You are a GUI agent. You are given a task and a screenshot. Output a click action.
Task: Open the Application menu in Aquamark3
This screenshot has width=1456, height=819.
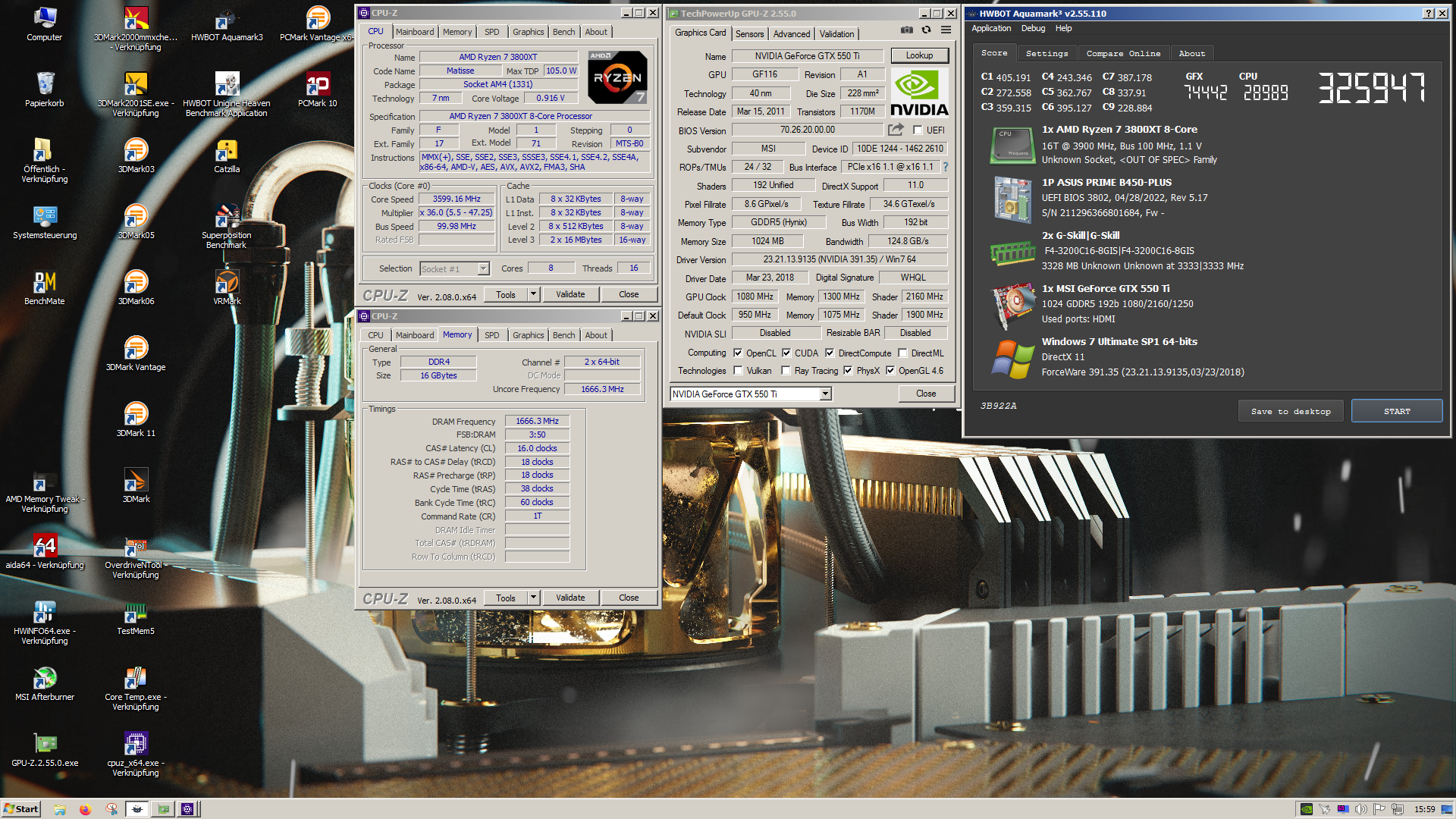click(x=991, y=28)
